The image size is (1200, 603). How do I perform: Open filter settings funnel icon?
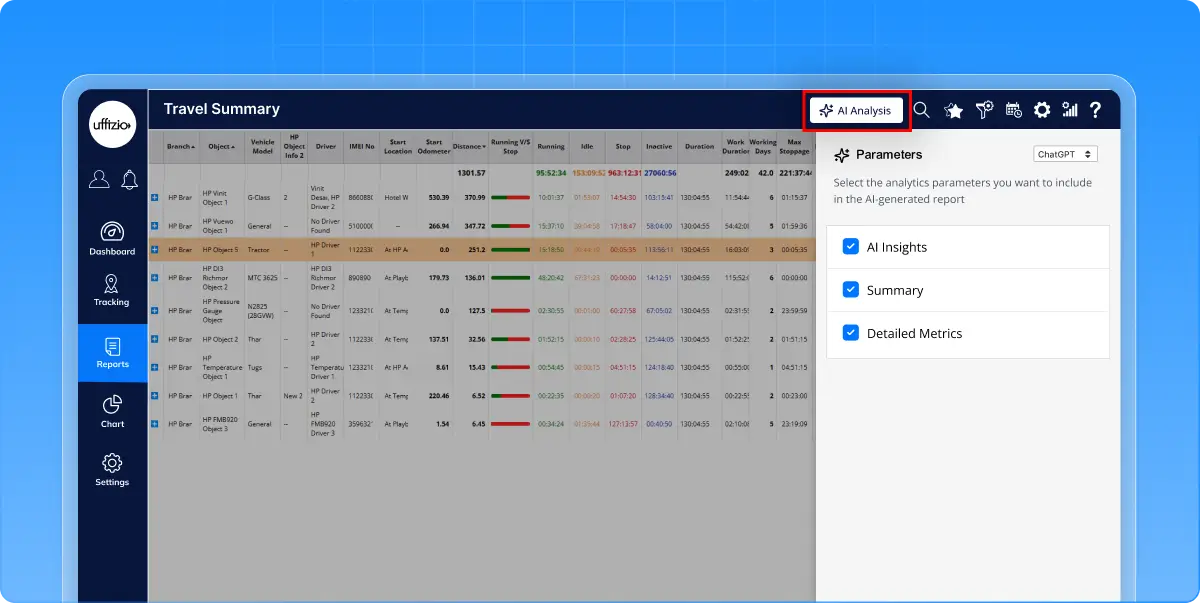point(984,110)
